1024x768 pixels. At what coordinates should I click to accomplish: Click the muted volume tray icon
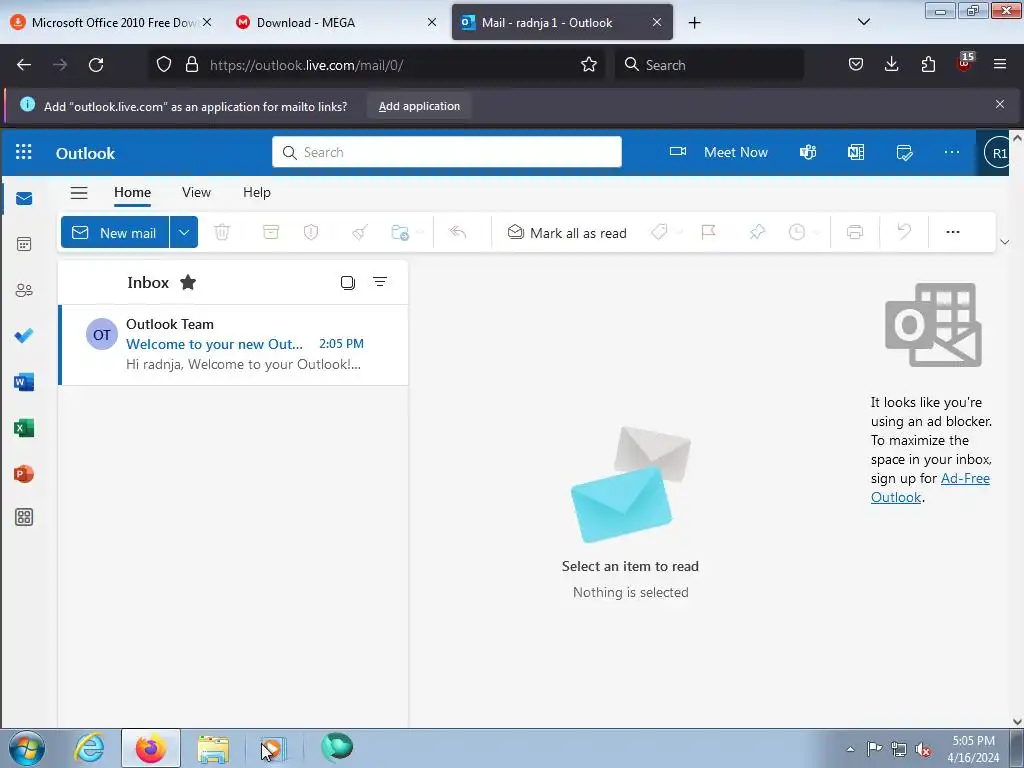[x=923, y=750]
